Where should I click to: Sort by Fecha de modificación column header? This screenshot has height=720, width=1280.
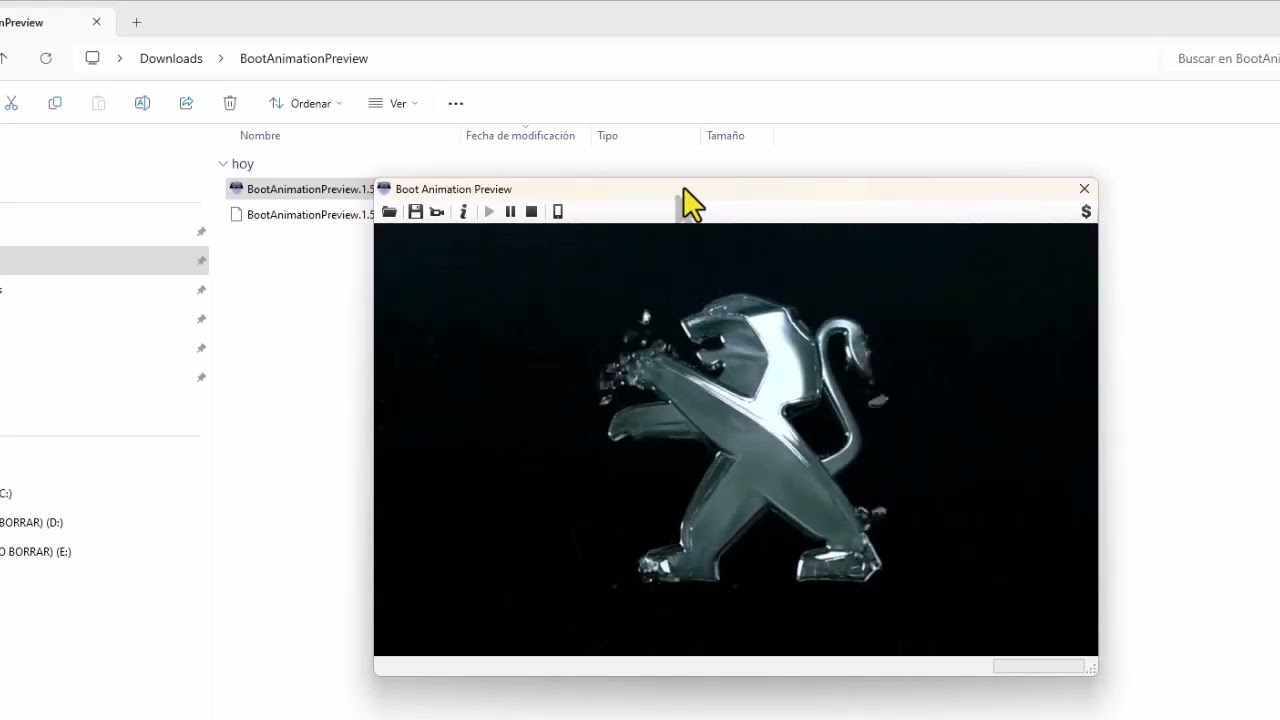click(x=520, y=135)
